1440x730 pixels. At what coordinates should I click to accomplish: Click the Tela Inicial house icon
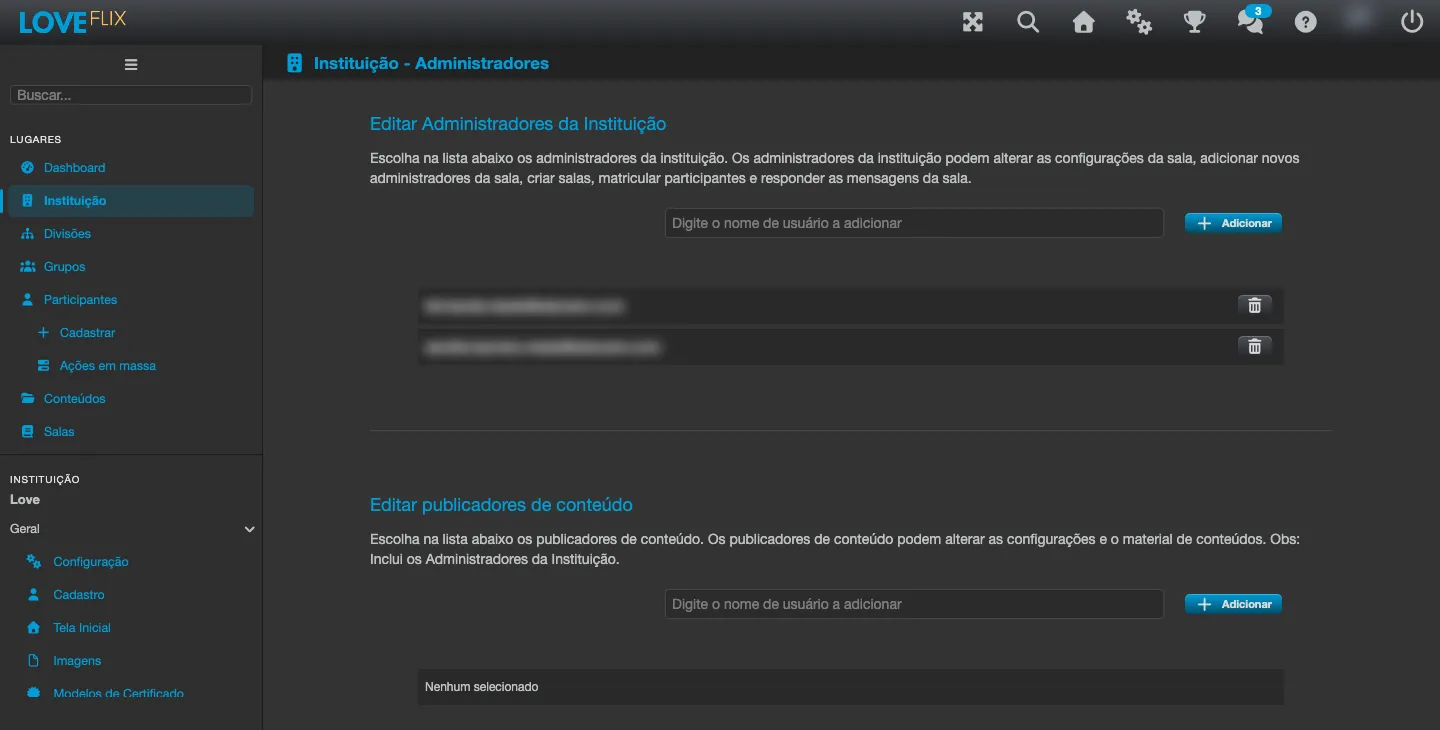(x=34, y=628)
